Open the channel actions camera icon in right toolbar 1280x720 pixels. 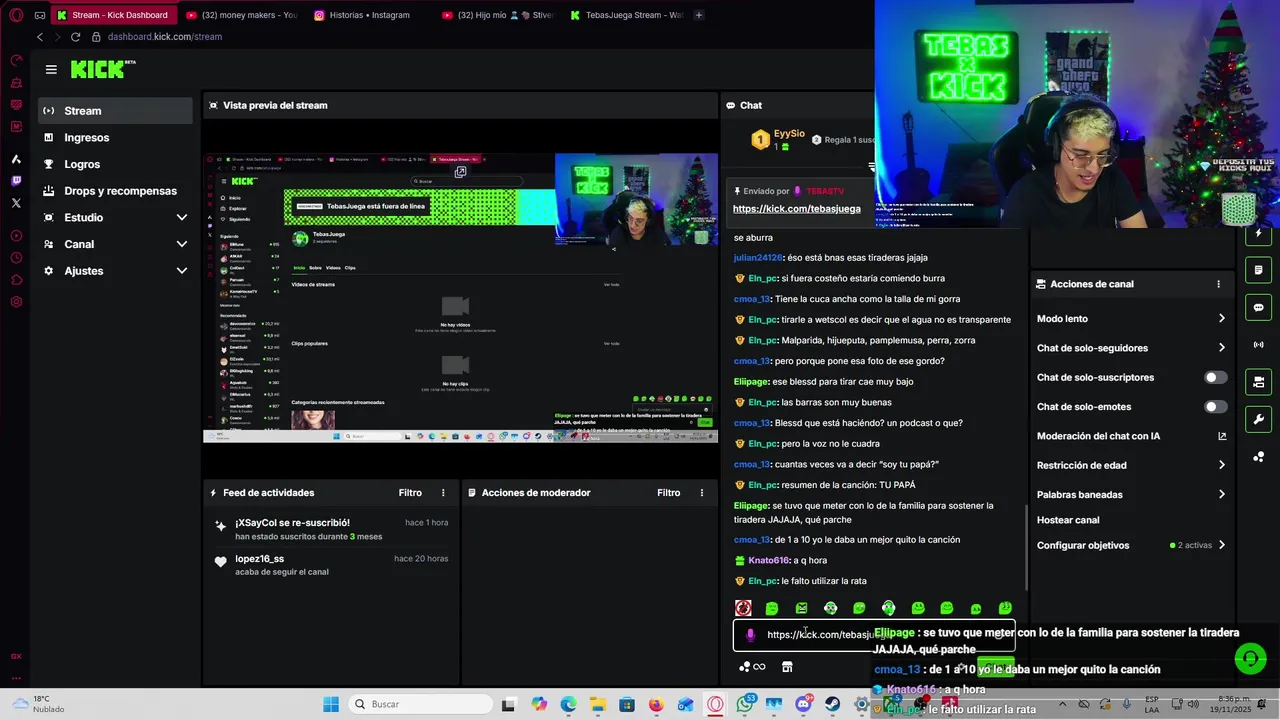[x=1258, y=382]
